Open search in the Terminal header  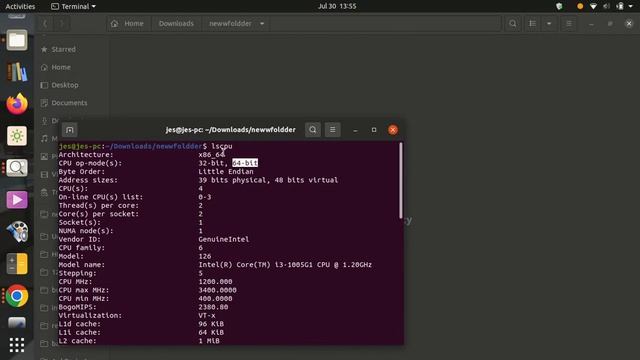coord(313,130)
